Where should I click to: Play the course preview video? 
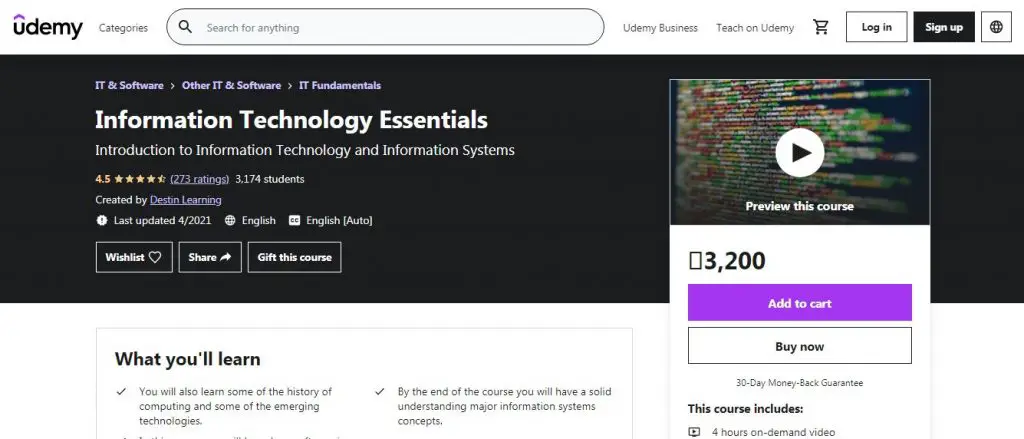[799, 152]
